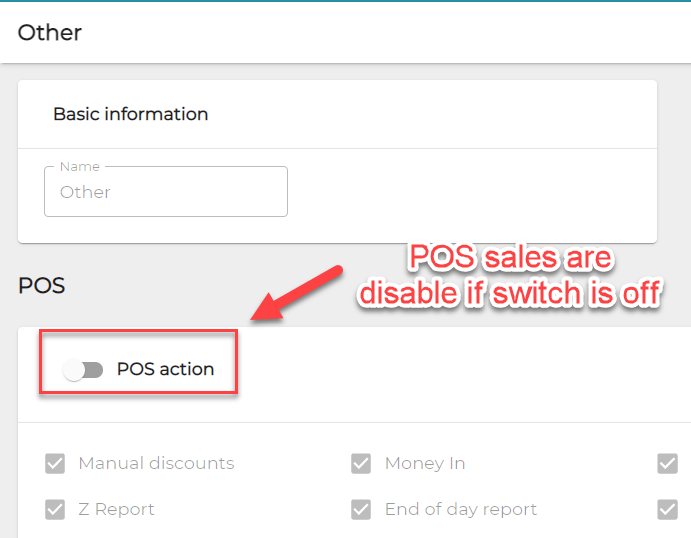Screen dimensions: 691x538
Task: Click the Name input field
Action: coord(166,192)
